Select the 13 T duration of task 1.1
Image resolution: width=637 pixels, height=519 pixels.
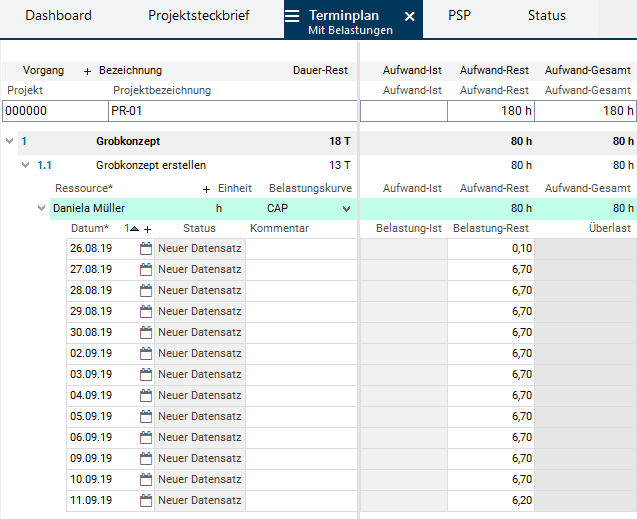click(340, 165)
